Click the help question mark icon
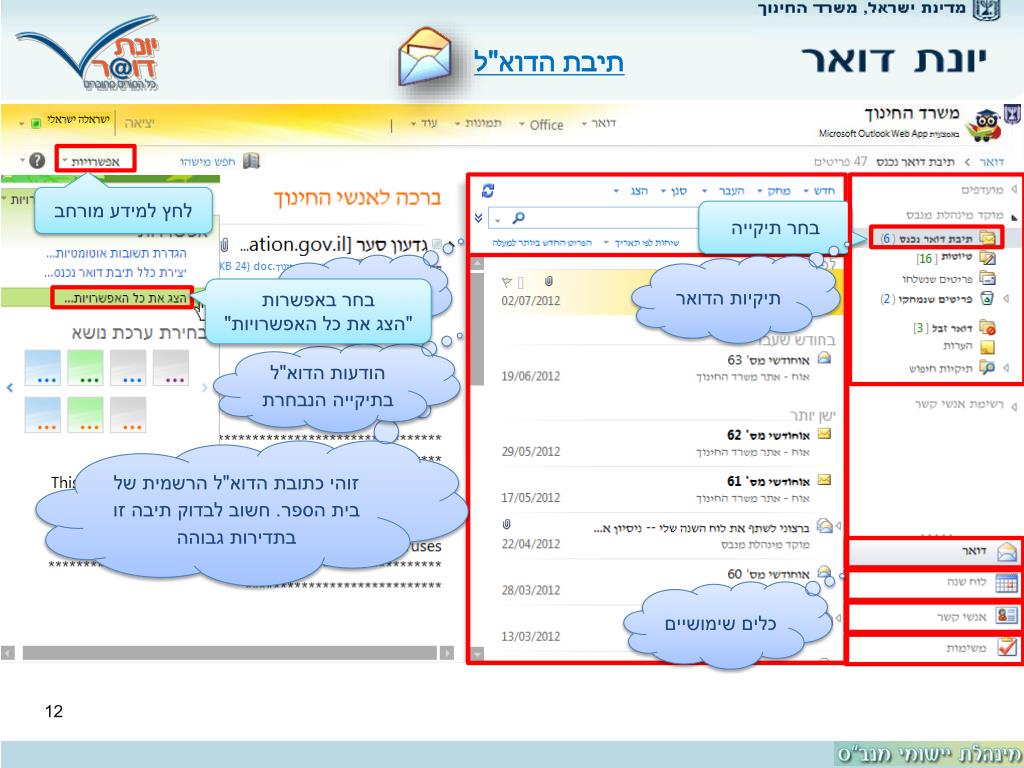The width and height of the screenshot is (1024, 768). [37, 161]
